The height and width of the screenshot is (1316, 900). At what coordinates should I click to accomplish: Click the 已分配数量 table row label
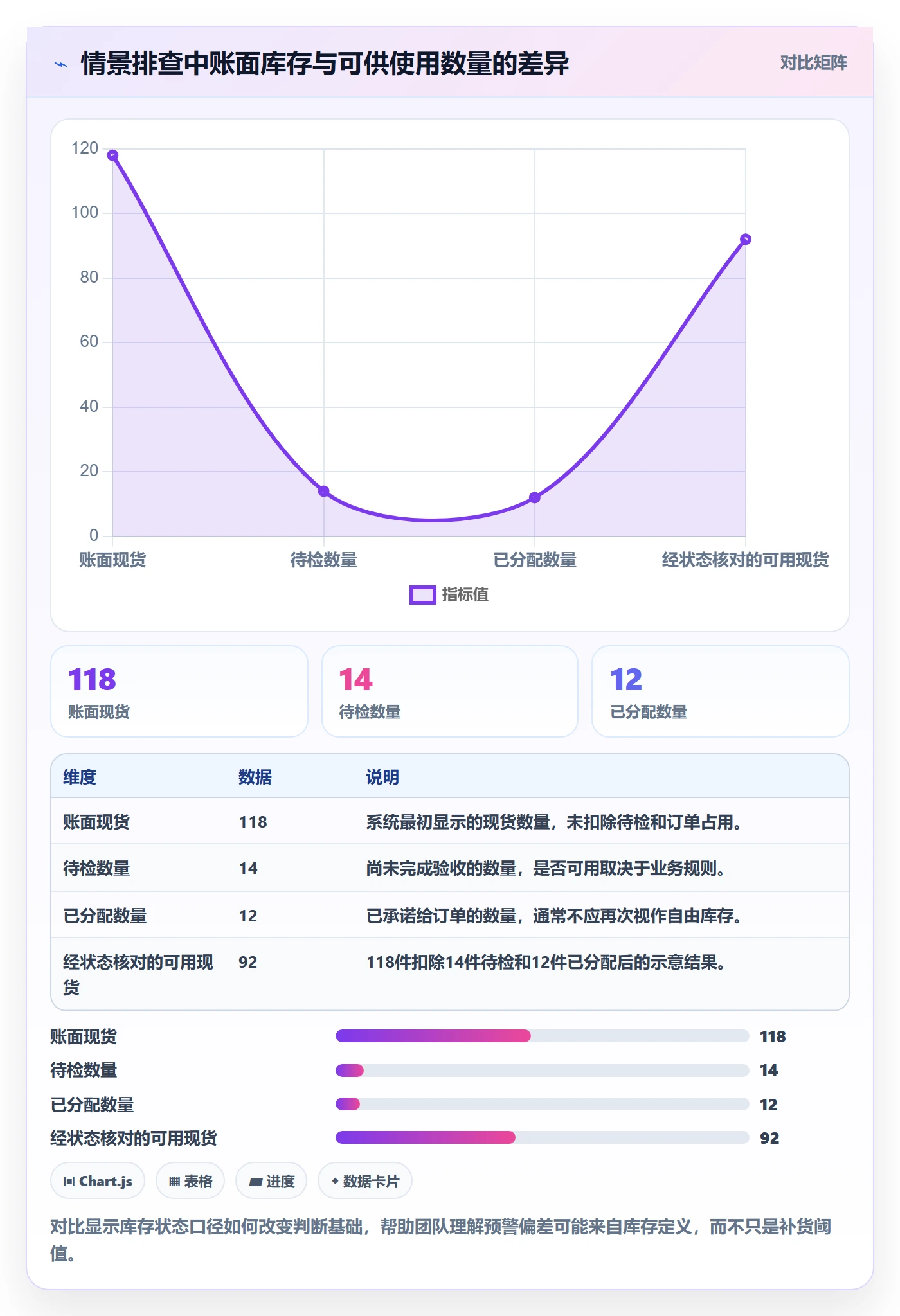[x=105, y=916]
